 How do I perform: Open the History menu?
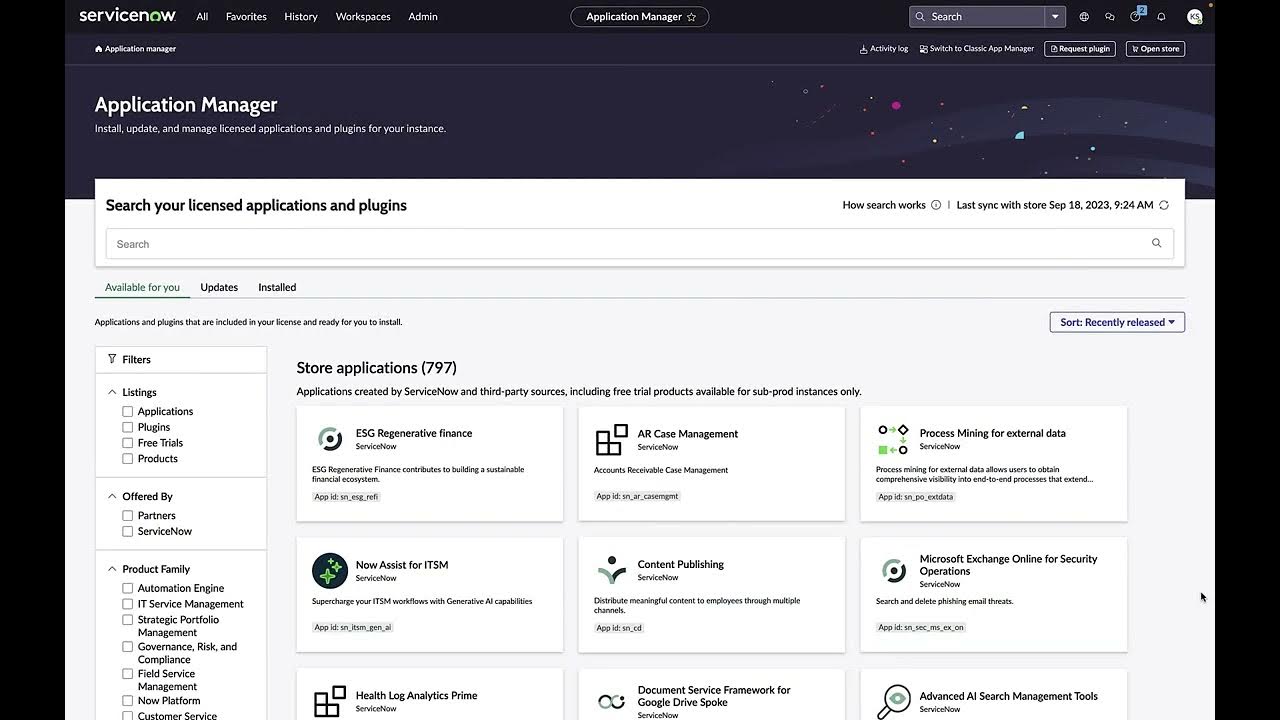tap(301, 17)
